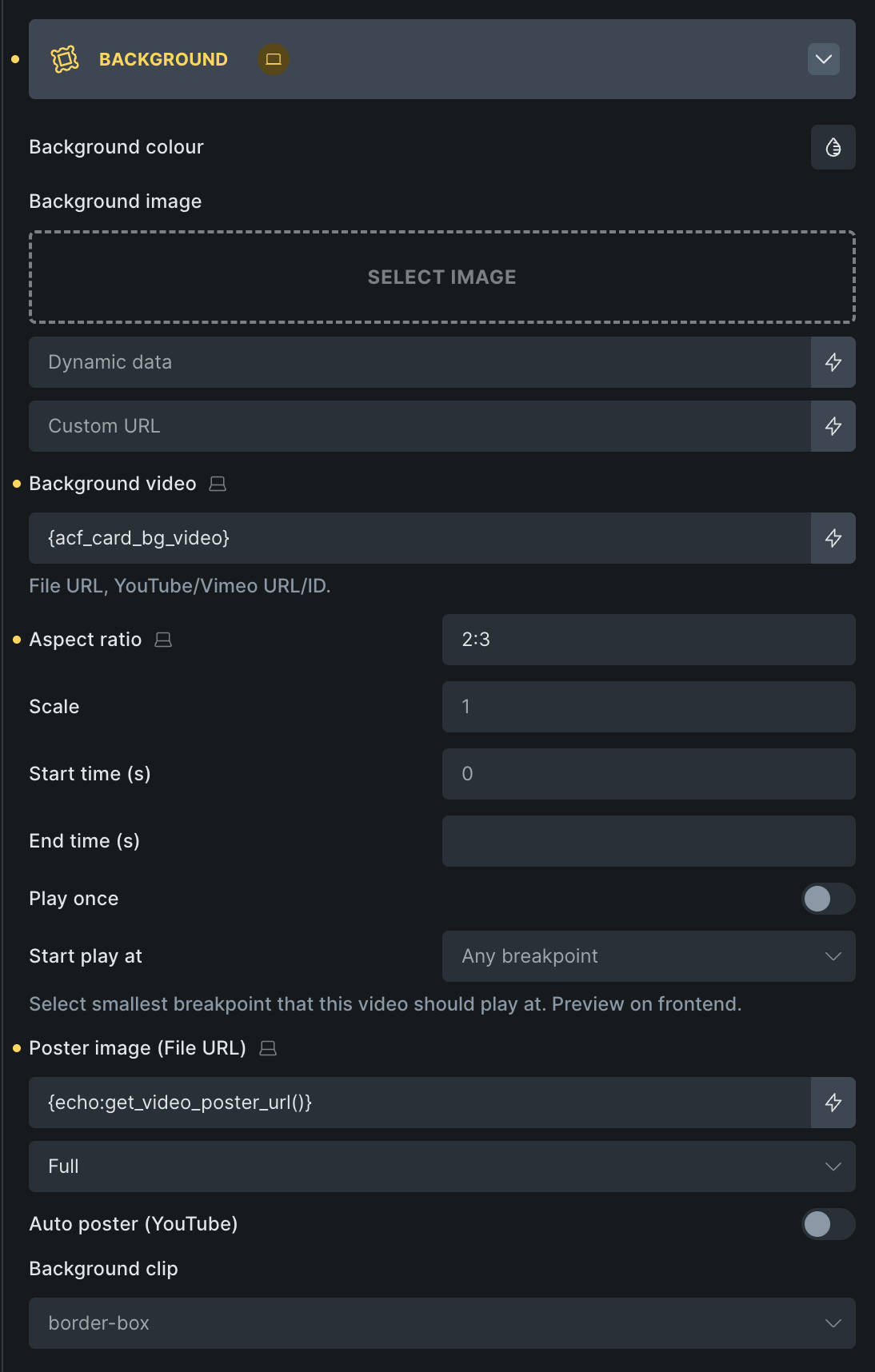Open the Start play at breakpoint dropdown
This screenshot has width=875, height=1372.
click(x=648, y=956)
